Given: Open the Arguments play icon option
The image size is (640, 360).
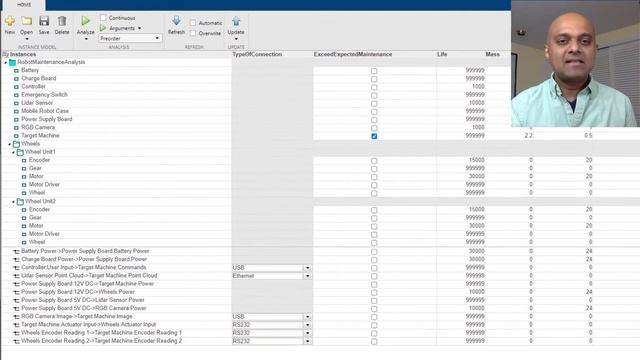Looking at the screenshot, I should (103, 28).
